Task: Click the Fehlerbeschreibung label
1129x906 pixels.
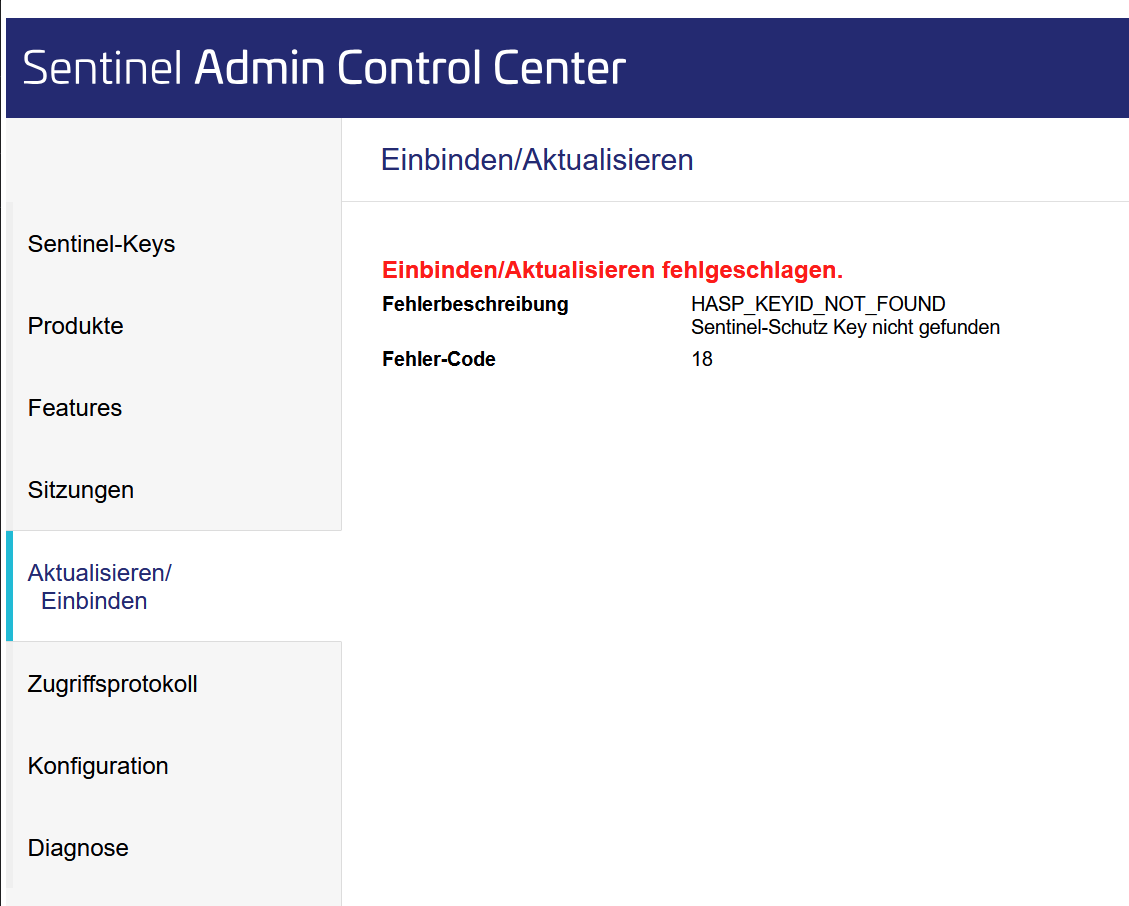Action: (x=475, y=304)
